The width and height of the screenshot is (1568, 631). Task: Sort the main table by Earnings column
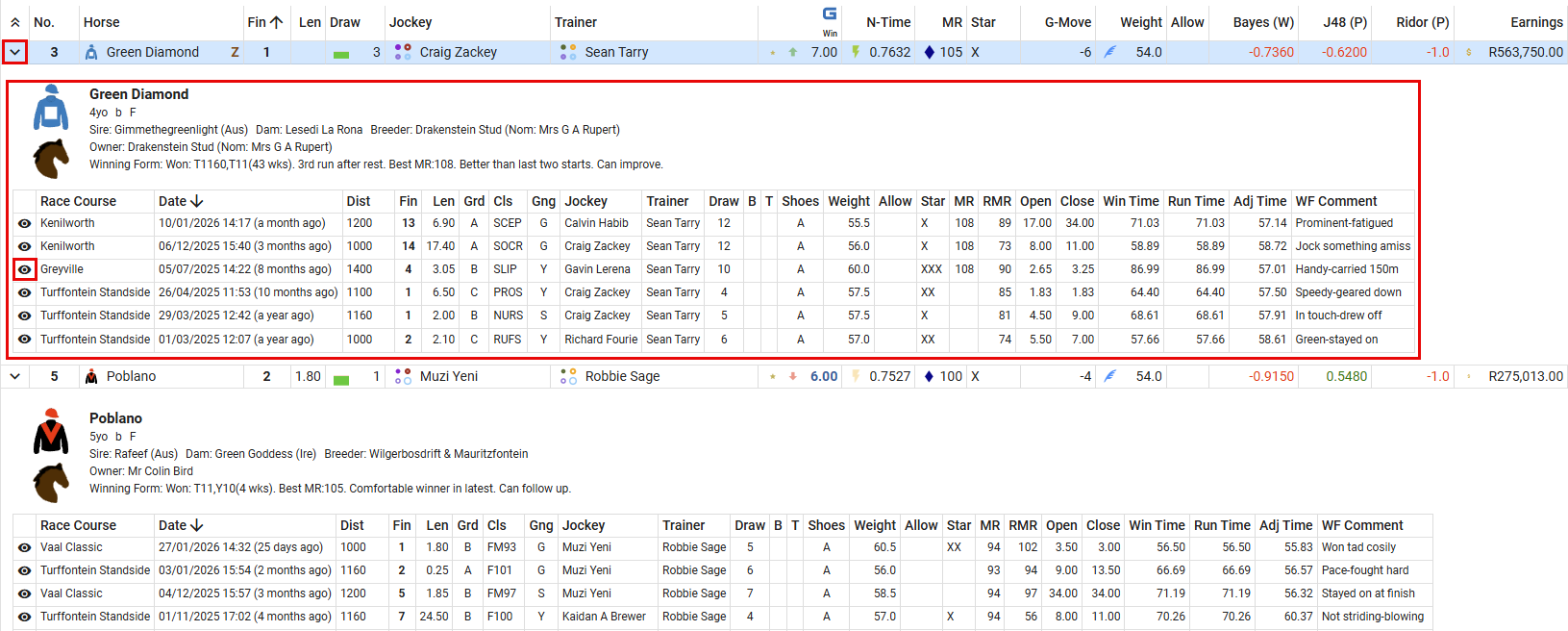[x=1535, y=22]
